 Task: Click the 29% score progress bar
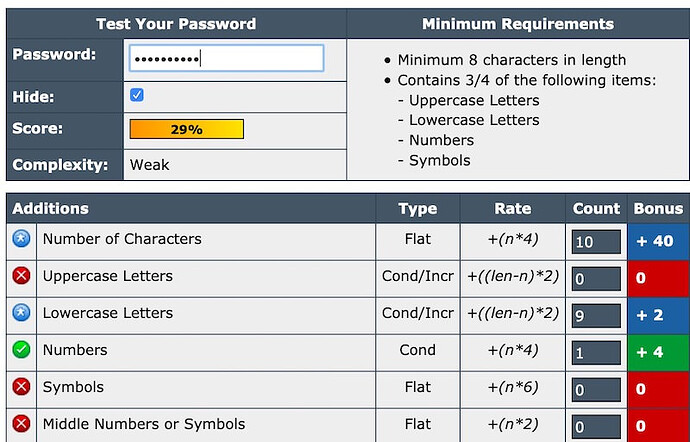click(x=187, y=129)
